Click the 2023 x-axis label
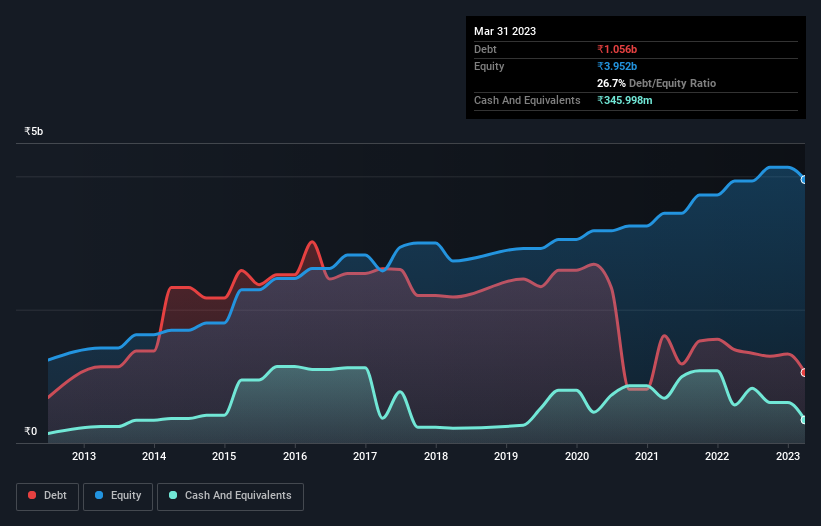This screenshot has width=821, height=526. pyautogui.click(x=787, y=456)
